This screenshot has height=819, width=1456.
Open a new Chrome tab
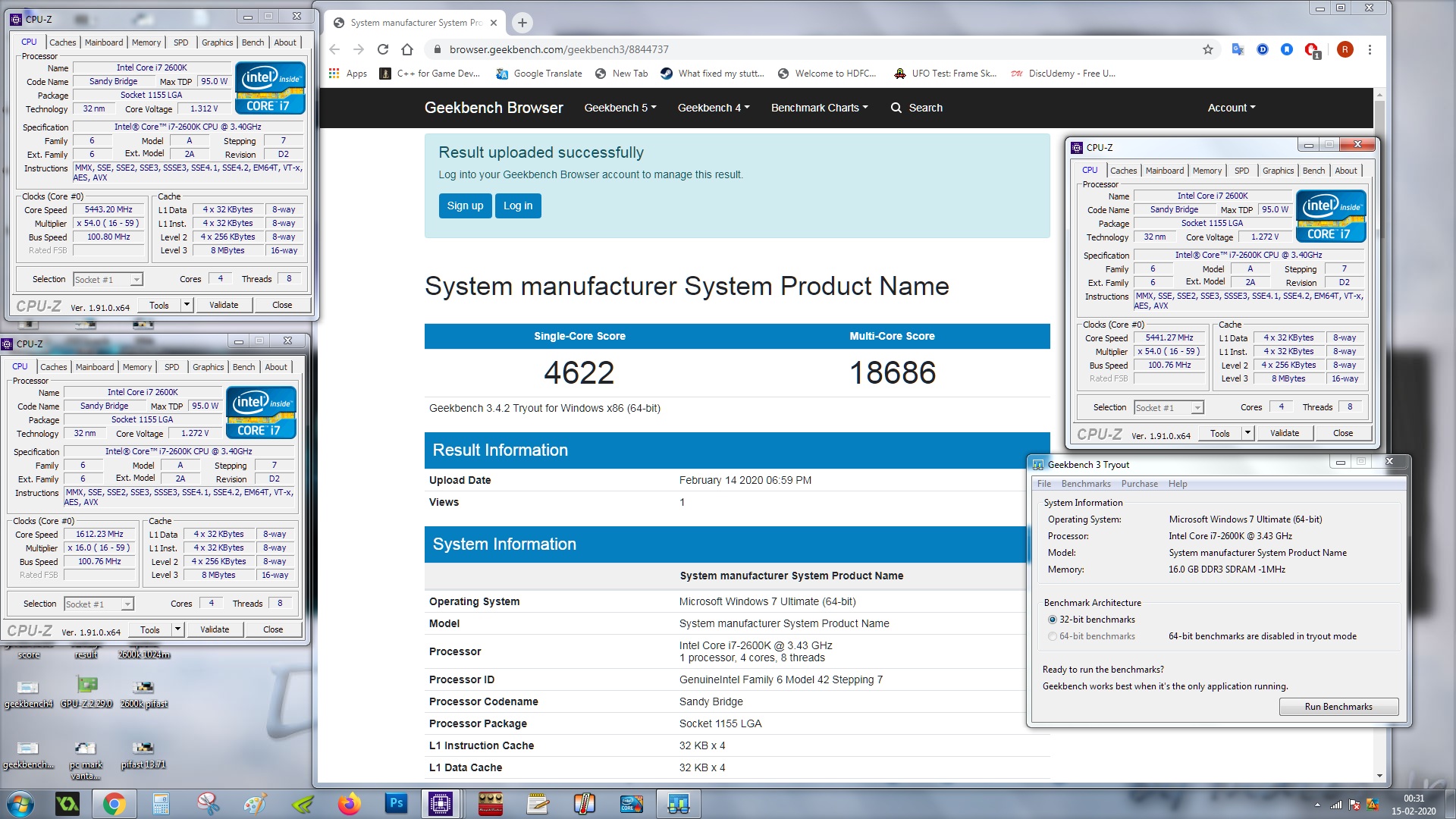[522, 23]
